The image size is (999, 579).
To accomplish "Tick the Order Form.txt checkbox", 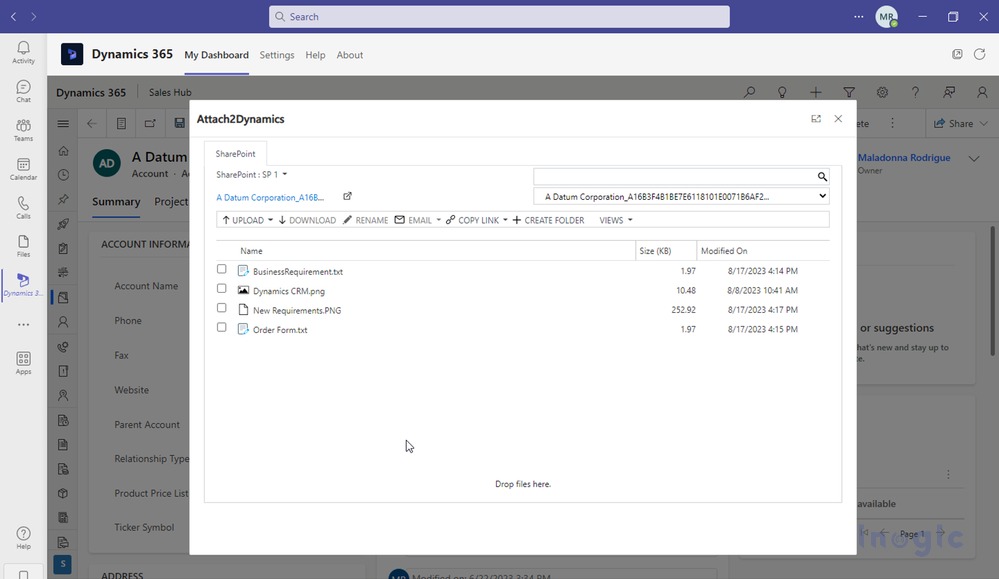I will point(222,327).
